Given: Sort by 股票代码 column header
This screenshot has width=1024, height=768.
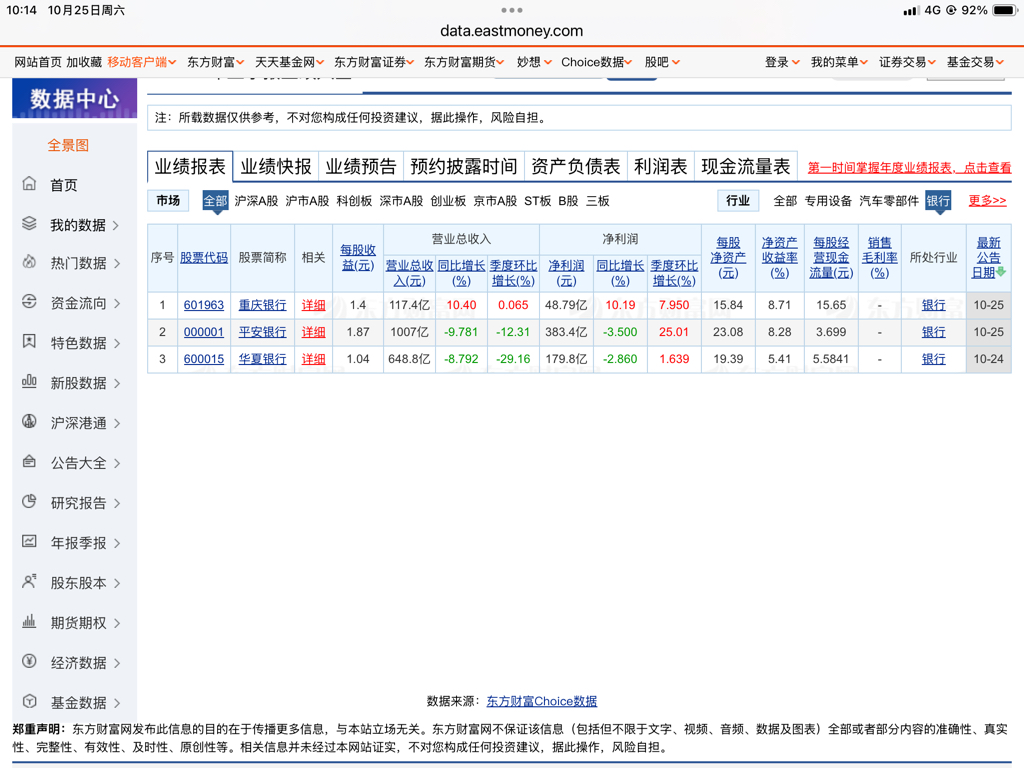Looking at the screenshot, I should [204, 257].
